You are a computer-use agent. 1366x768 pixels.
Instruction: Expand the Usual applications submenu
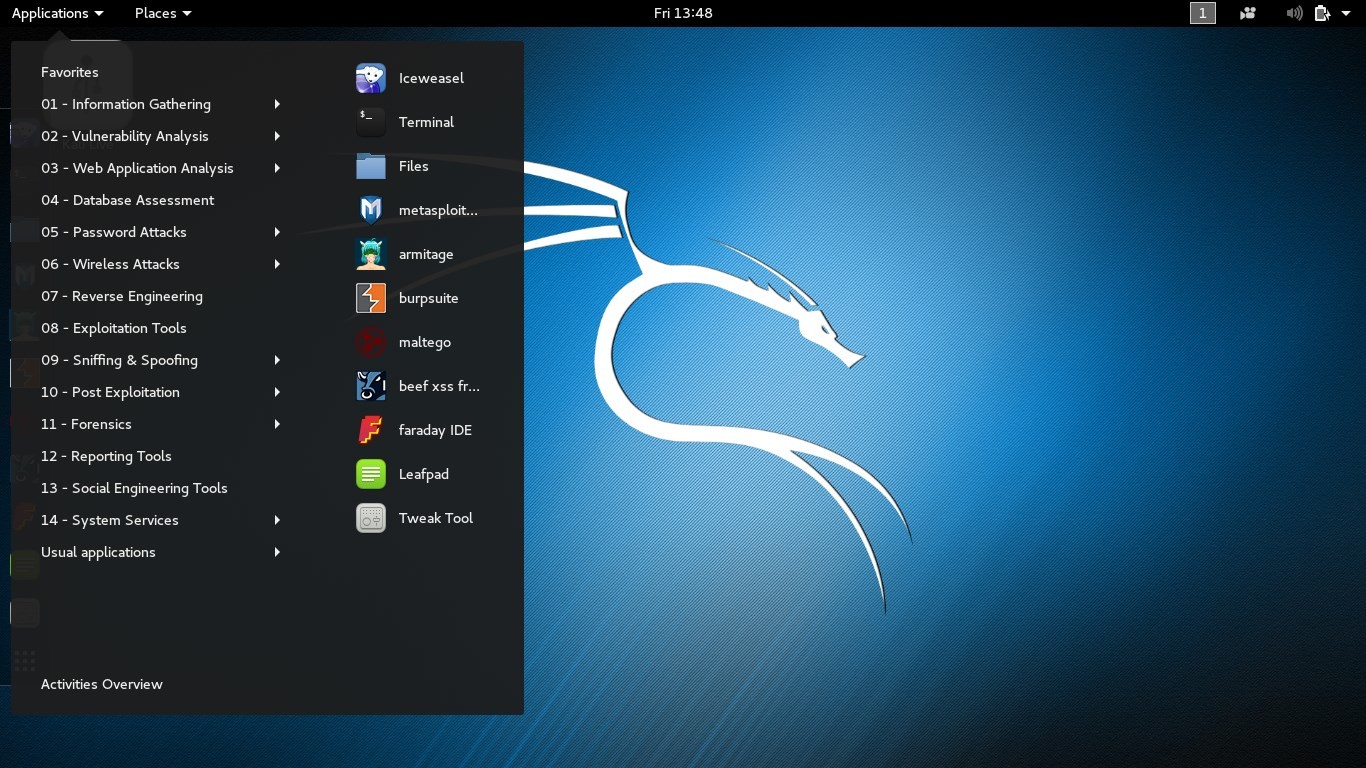coord(98,552)
